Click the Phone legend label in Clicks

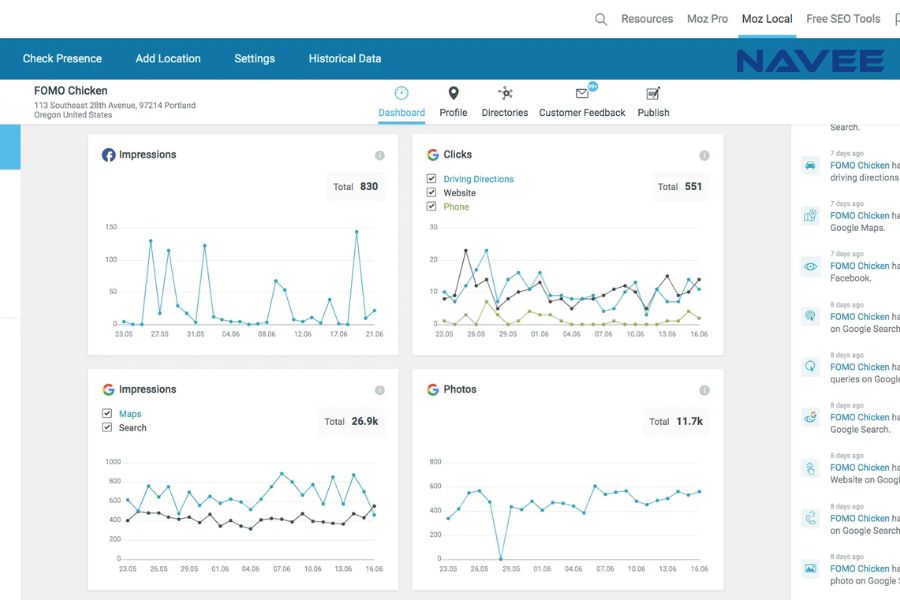click(x=456, y=207)
